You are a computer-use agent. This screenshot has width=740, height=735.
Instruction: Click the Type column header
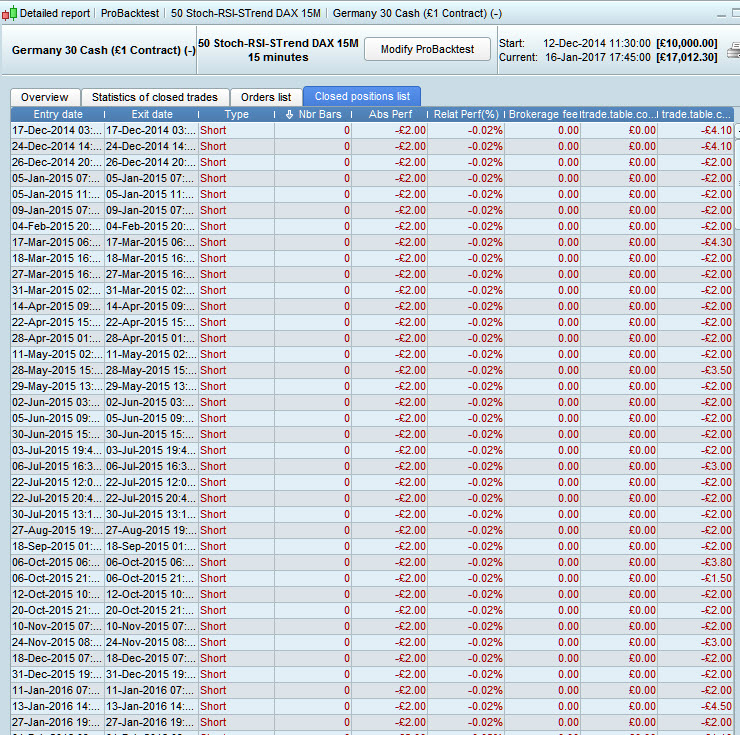click(236, 115)
